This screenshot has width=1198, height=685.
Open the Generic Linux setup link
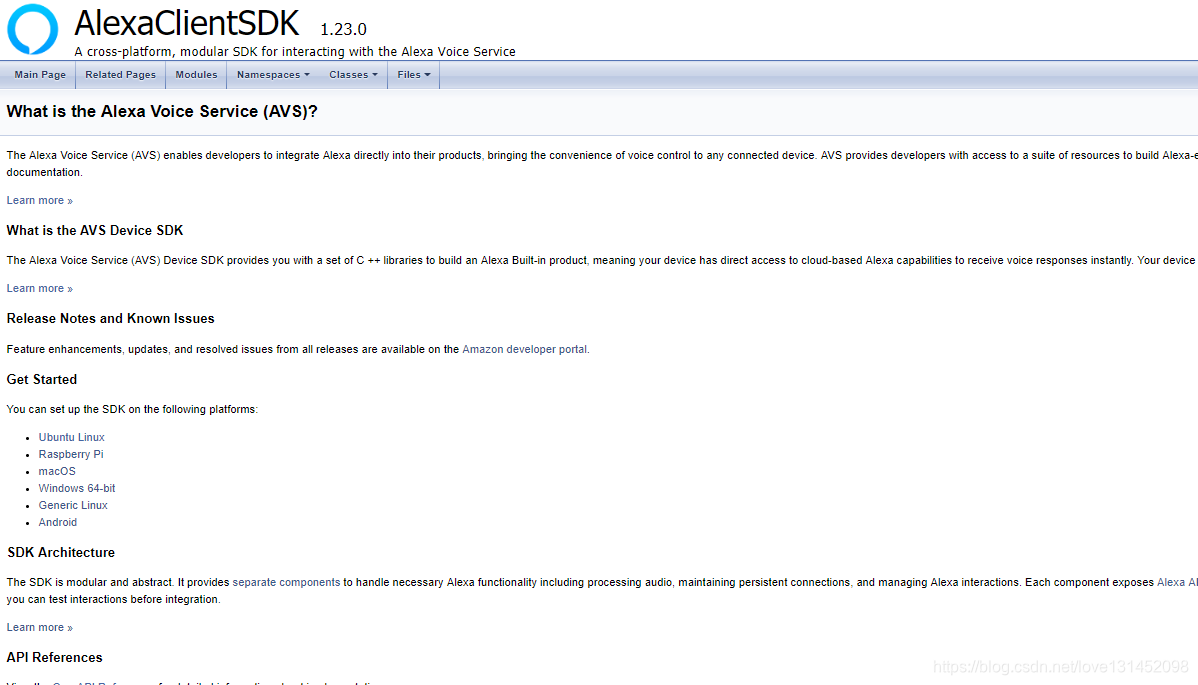coord(73,505)
